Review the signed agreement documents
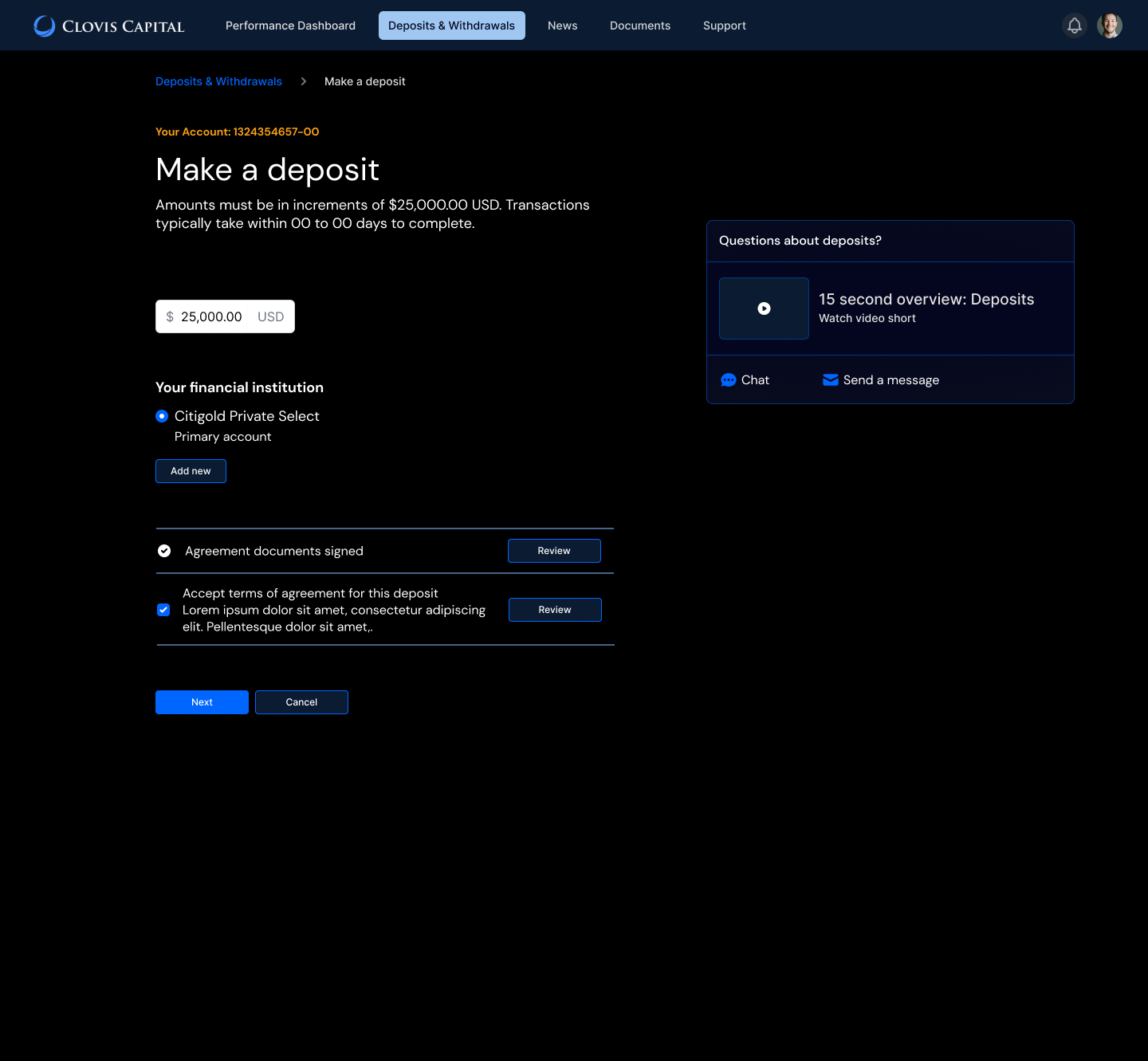 point(554,551)
